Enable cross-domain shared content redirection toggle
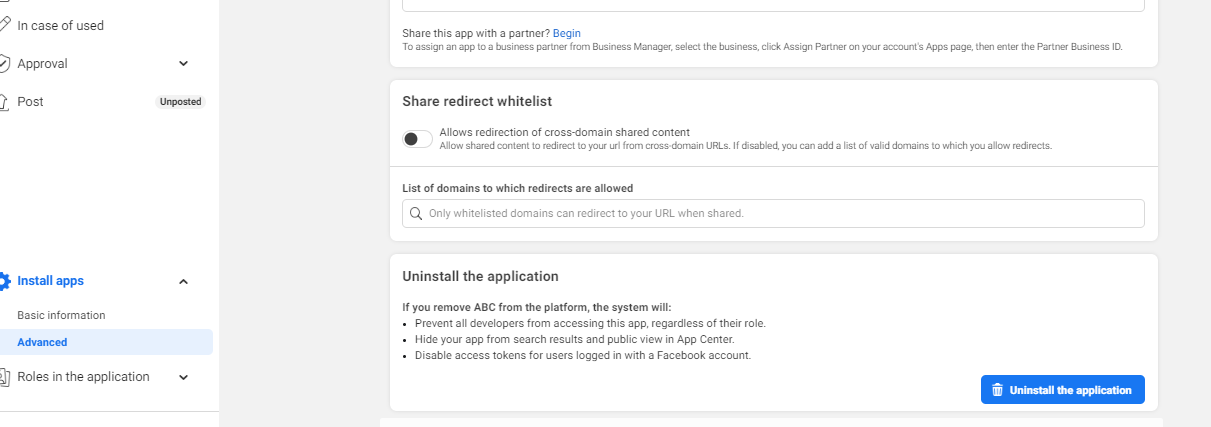1211x427 pixels. [417, 139]
